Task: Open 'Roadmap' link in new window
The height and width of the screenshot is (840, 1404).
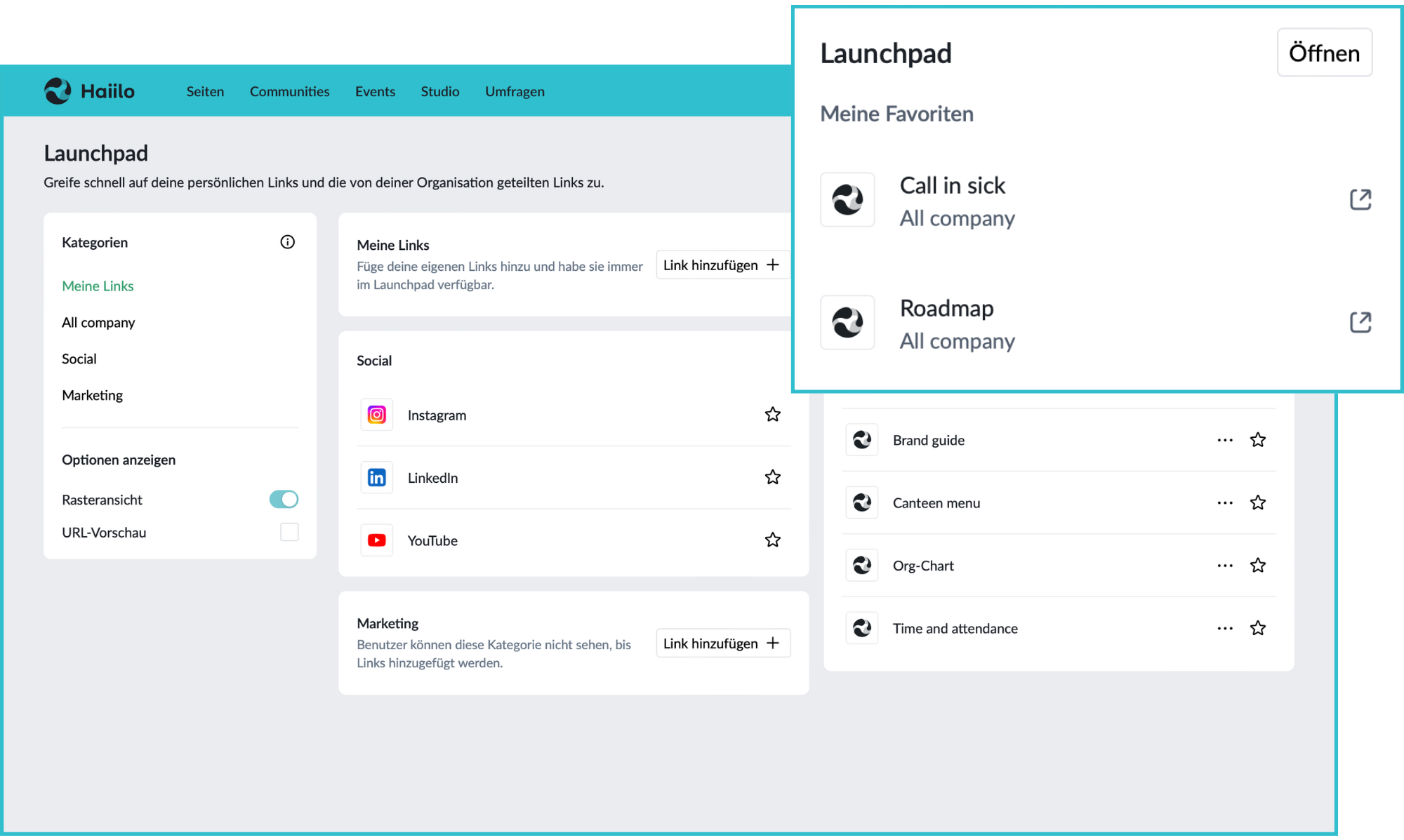Action: click(1360, 321)
